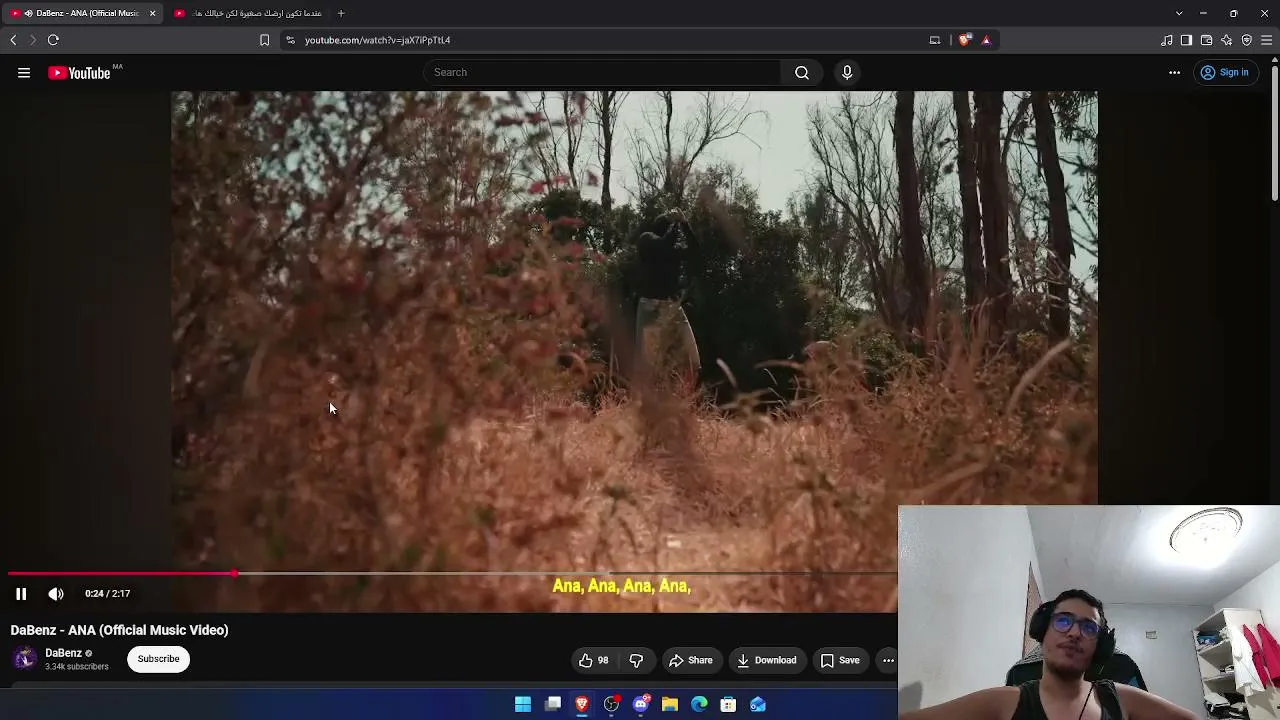
Task: Expand the tab search dropdown arrow
Action: [1179, 13]
